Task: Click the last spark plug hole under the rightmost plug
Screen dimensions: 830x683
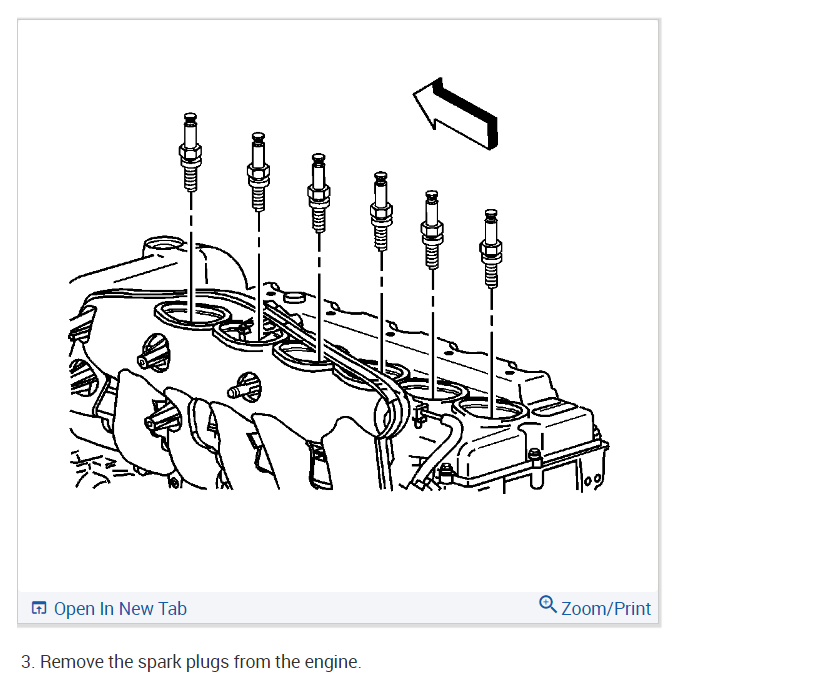Action: point(491,410)
